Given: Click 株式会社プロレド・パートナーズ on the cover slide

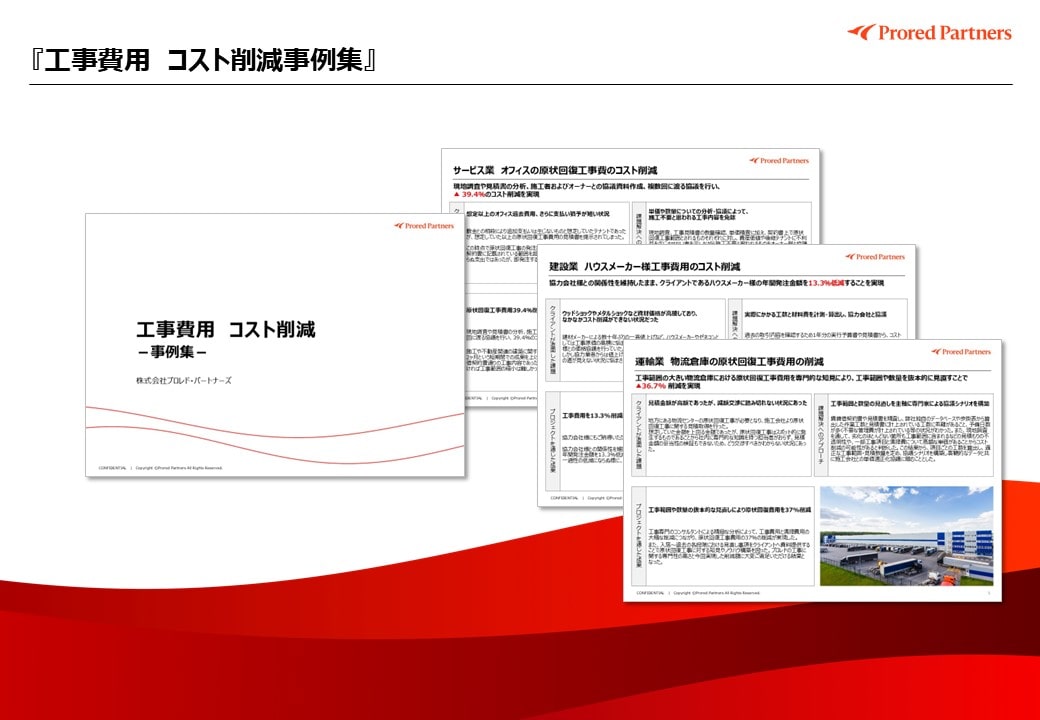Looking at the screenshot, I should [x=184, y=381].
